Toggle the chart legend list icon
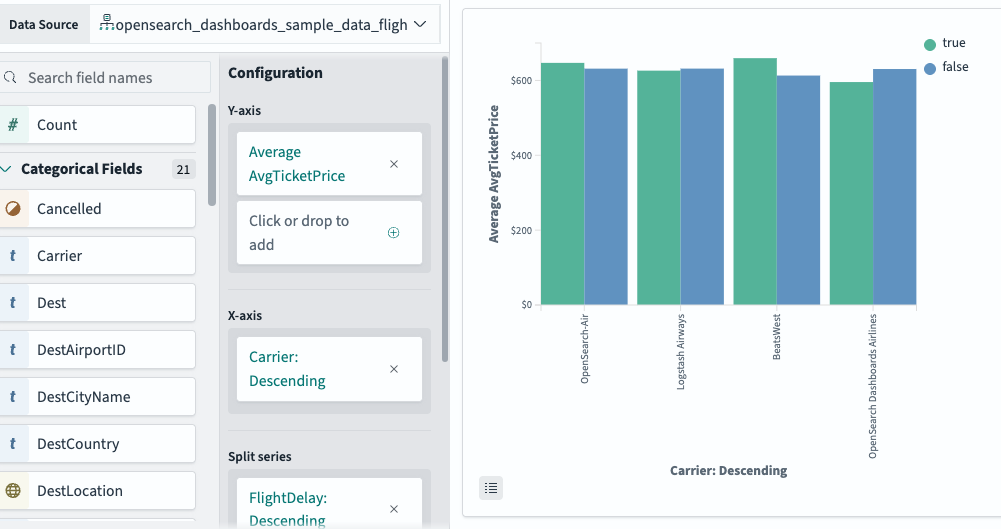 [x=491, y=488]
